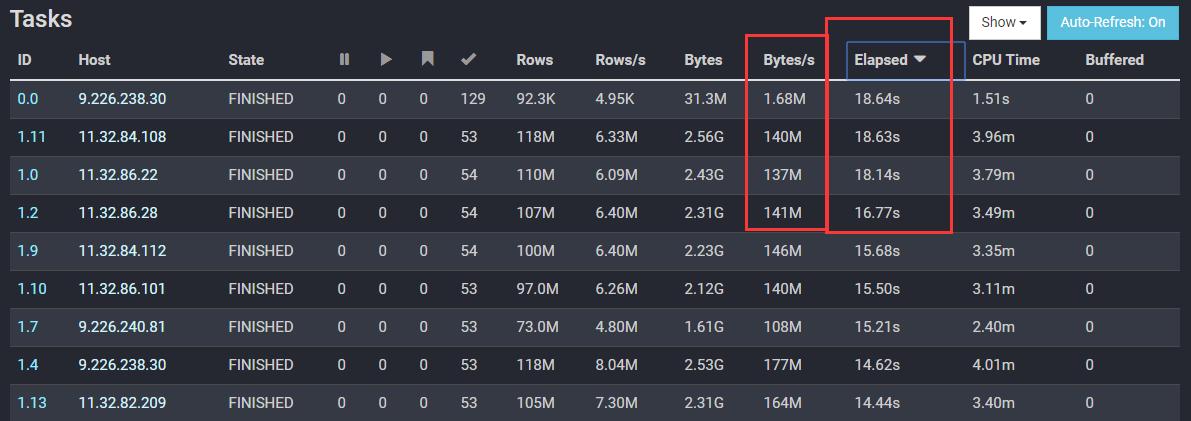
Task: Sort tasks by CPU Time column
Action: (1006, 60)
